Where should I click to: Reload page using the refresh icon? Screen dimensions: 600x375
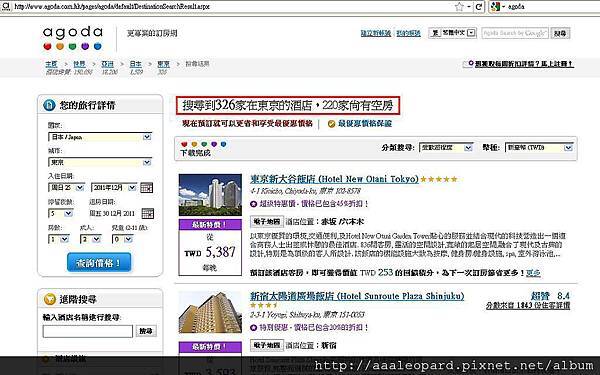[479, 7]
